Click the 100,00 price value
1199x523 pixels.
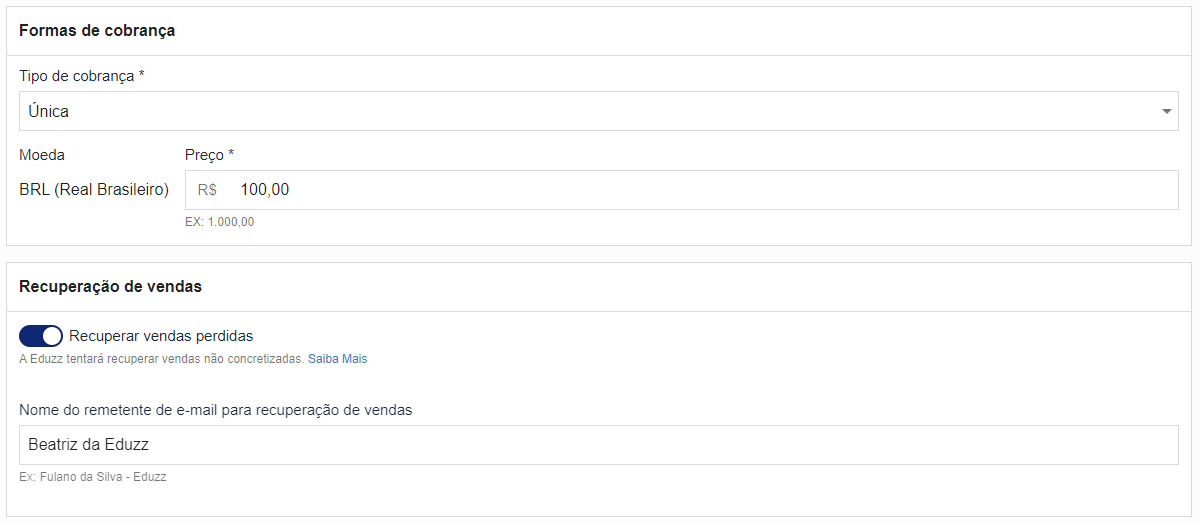coord(265,190)
